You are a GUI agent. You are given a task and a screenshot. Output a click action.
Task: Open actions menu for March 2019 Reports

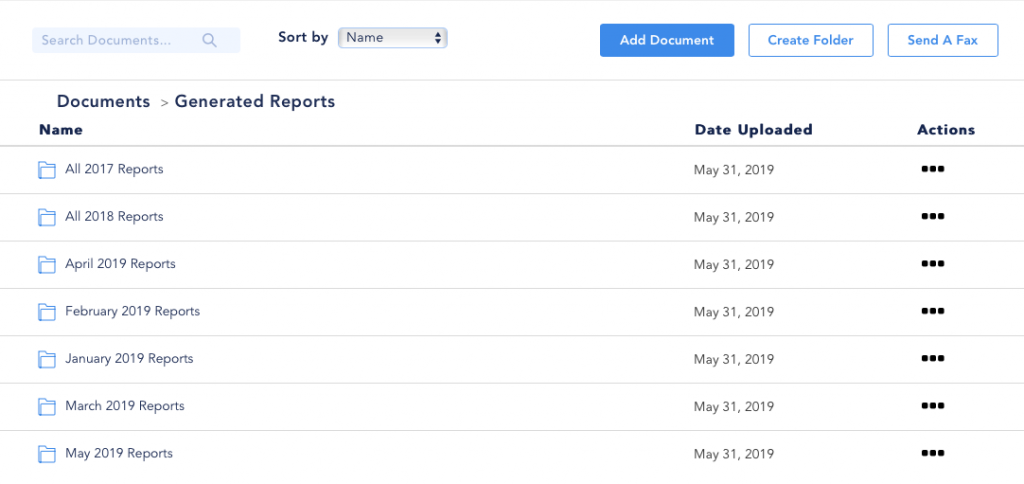[x=933, y=406]
